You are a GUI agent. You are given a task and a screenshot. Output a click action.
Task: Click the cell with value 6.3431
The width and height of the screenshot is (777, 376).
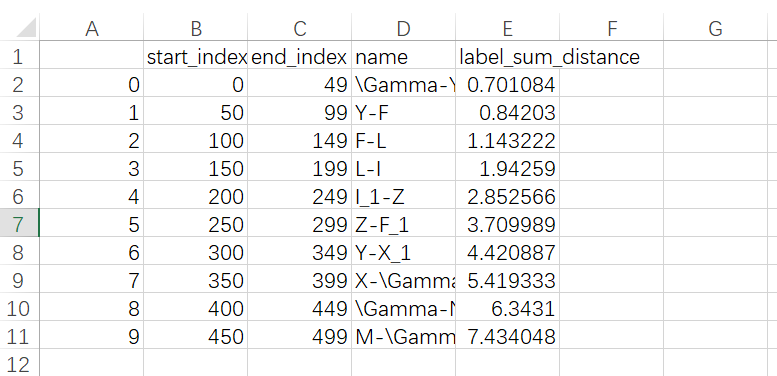(507, 309)
